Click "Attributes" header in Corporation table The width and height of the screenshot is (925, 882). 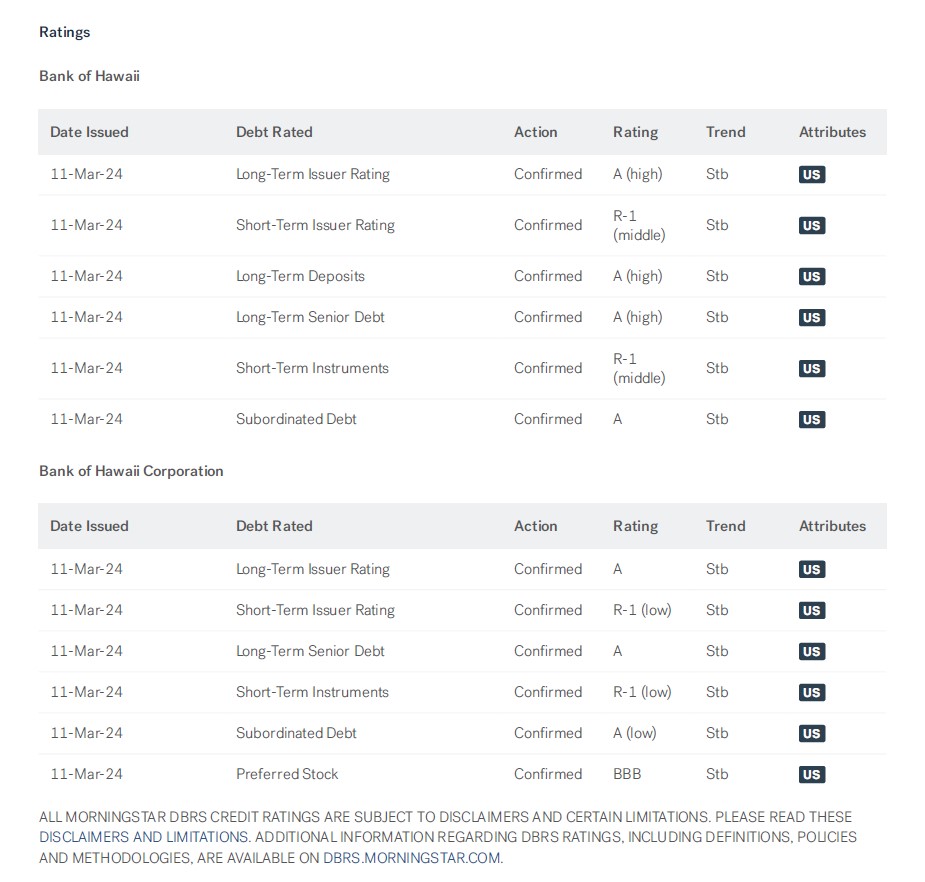pyautogui.click(x=832, y=526)
